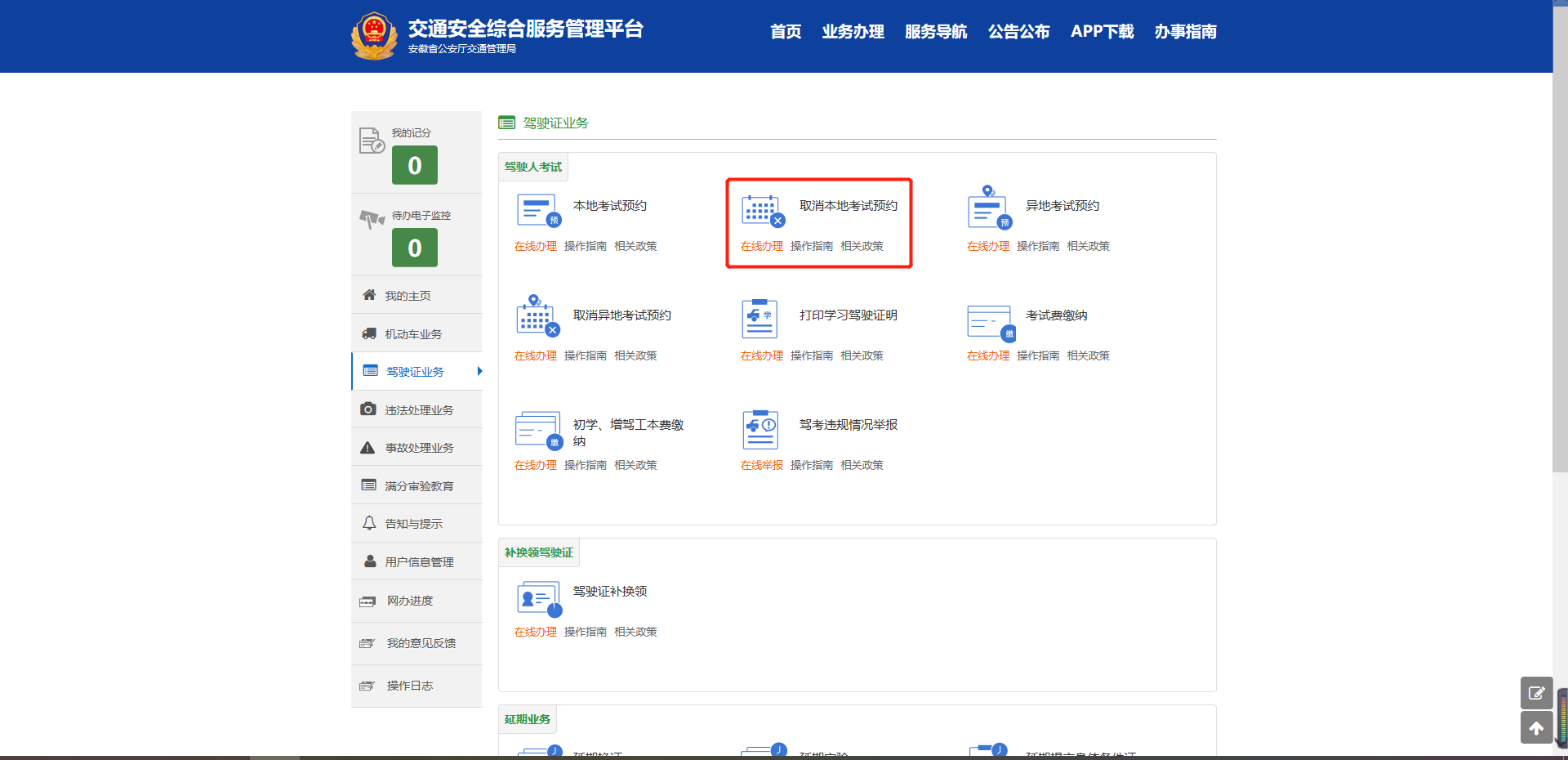Click the 驾考违规情况举报 icon
Image resolution: width=1568 pixels, height=760 pixels.
click(760, 429)
